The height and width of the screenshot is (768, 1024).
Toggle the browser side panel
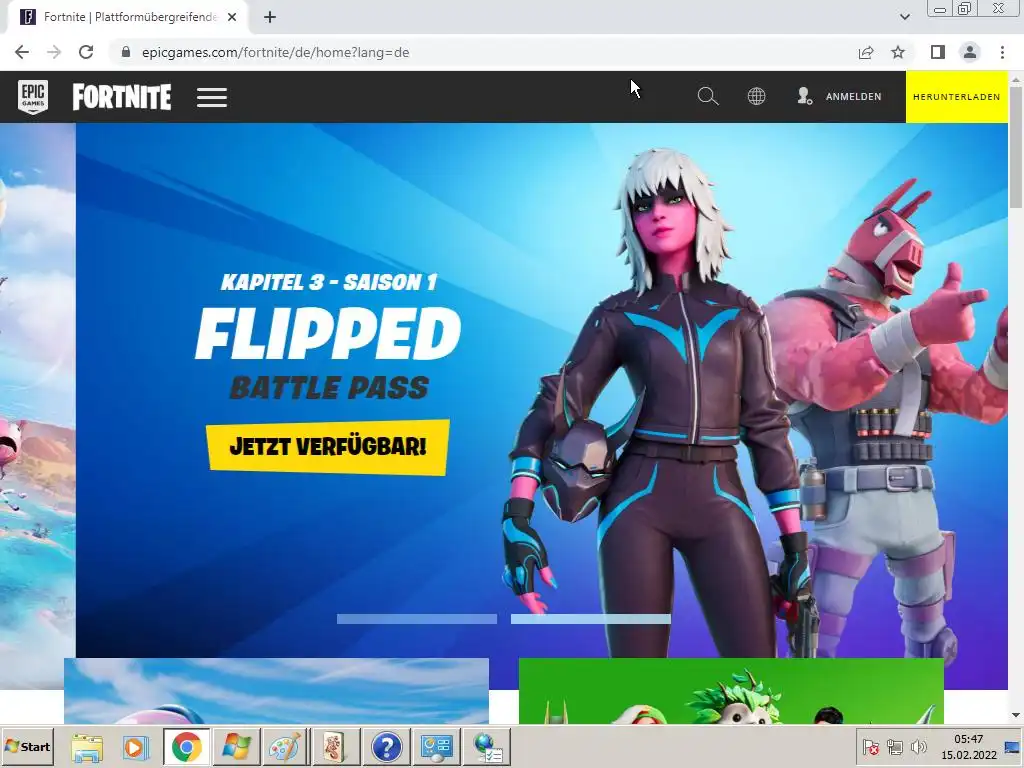pyautogui.click(x=938, y=52)
